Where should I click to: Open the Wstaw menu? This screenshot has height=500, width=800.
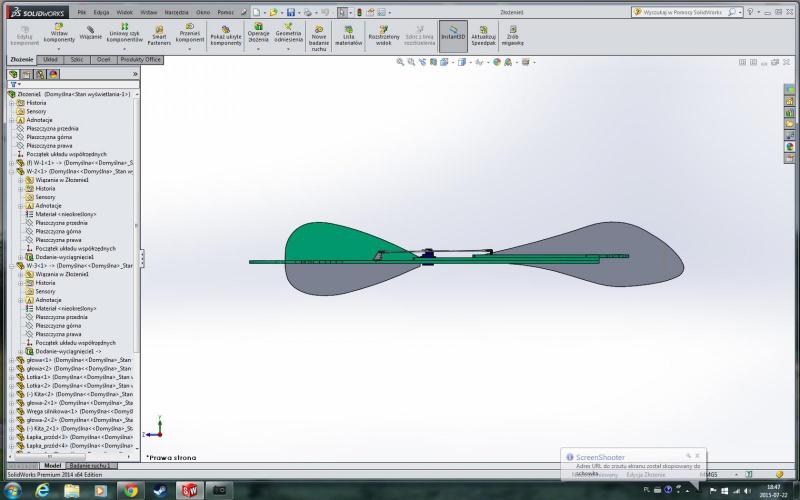pos(148,12)
